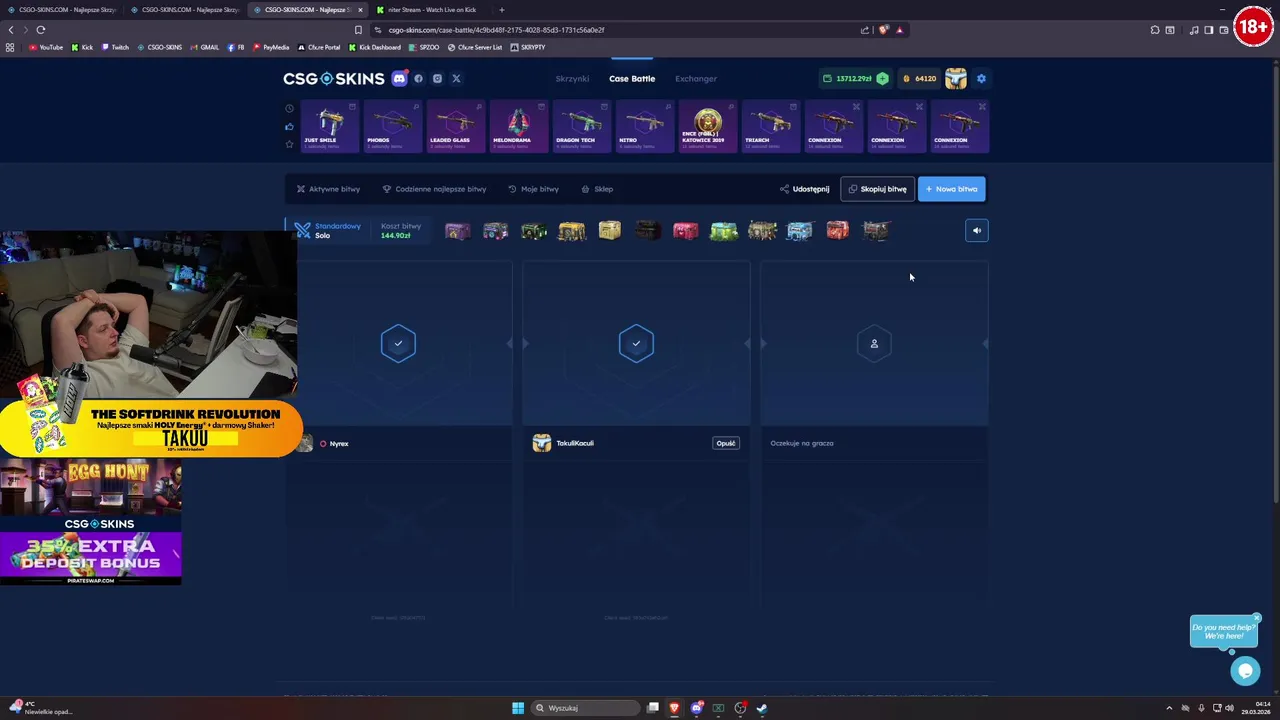The height and width of the screenshot is (720, 1280).
Task: Click the black case in battle list
Action: [647, 231]
